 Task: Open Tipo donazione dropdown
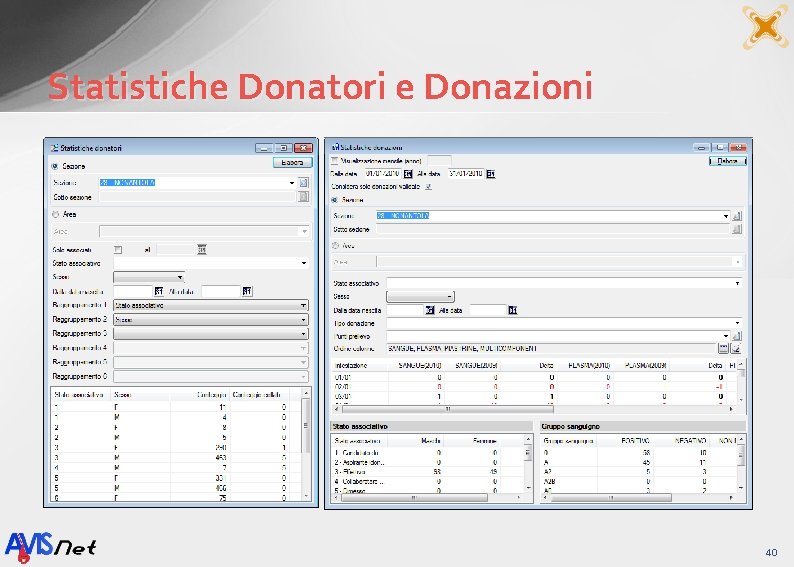point(737,323)
